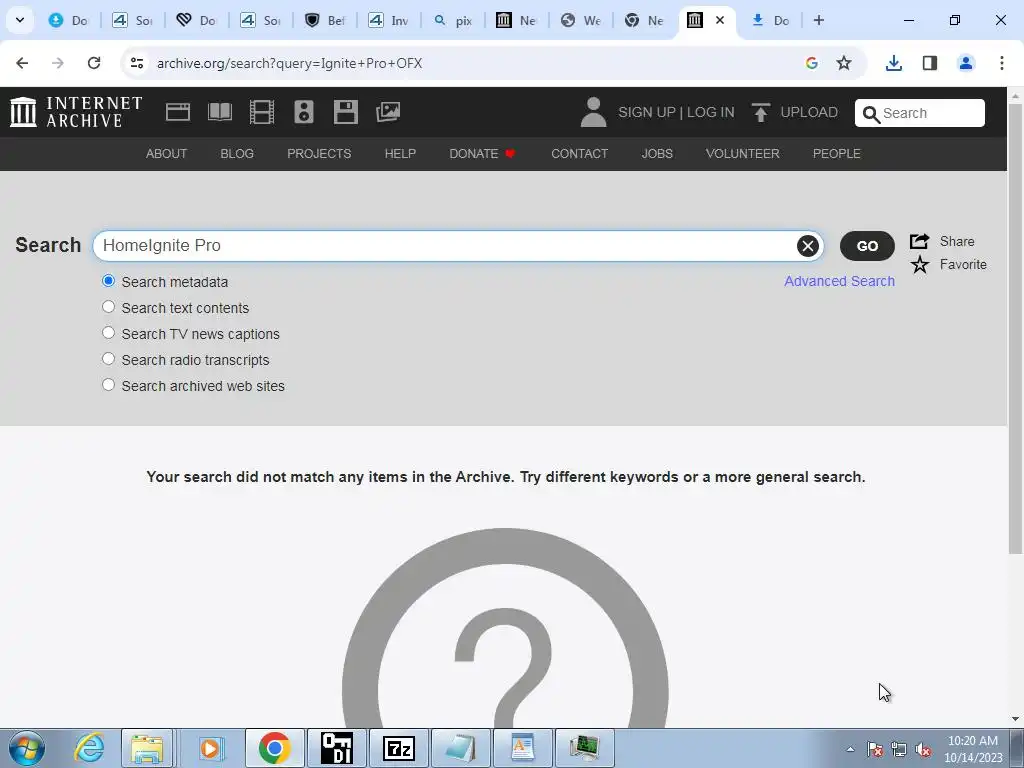Open Chrome from the taskbar
This screenshot has height=768, width=1024.
click(x=274, y=748)
